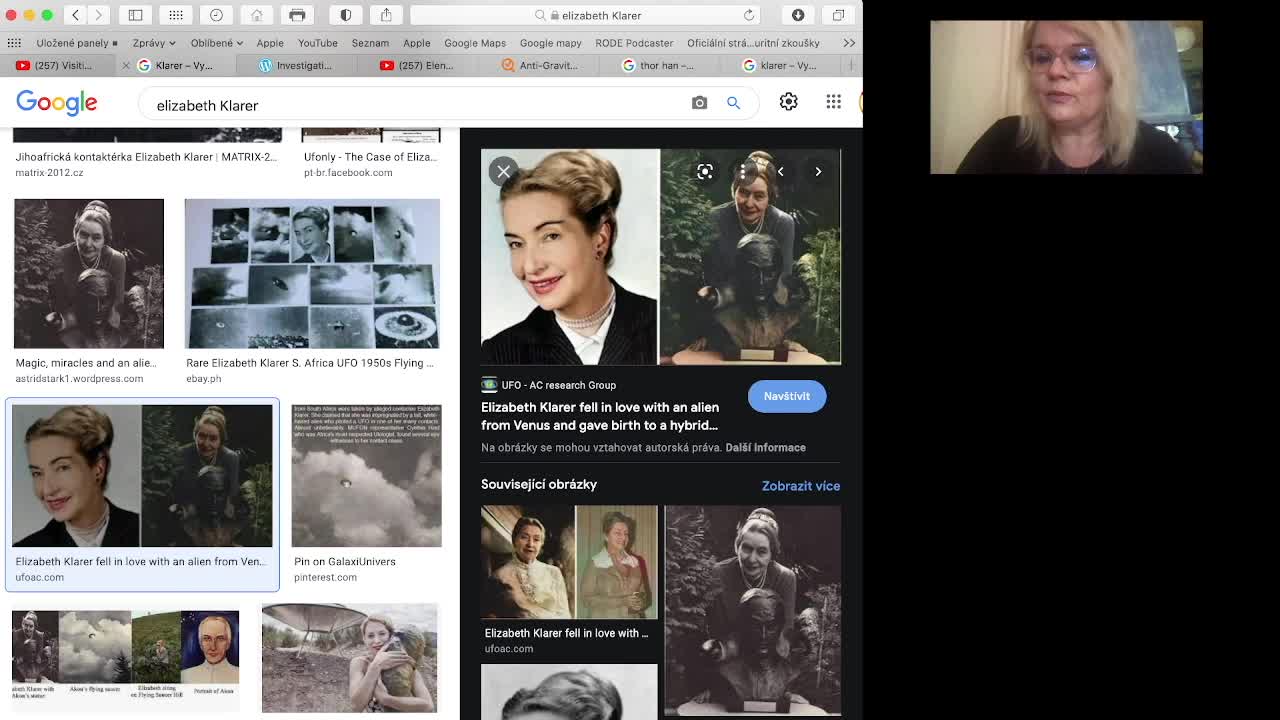This screenshot has width=1280, height=720.
Task: Open related image of two older portraits
Action: point(569,562)
